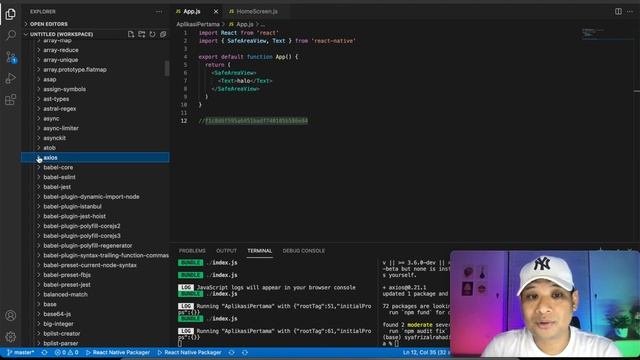Open the Search view in activity bar

click(x=11, y=36)
